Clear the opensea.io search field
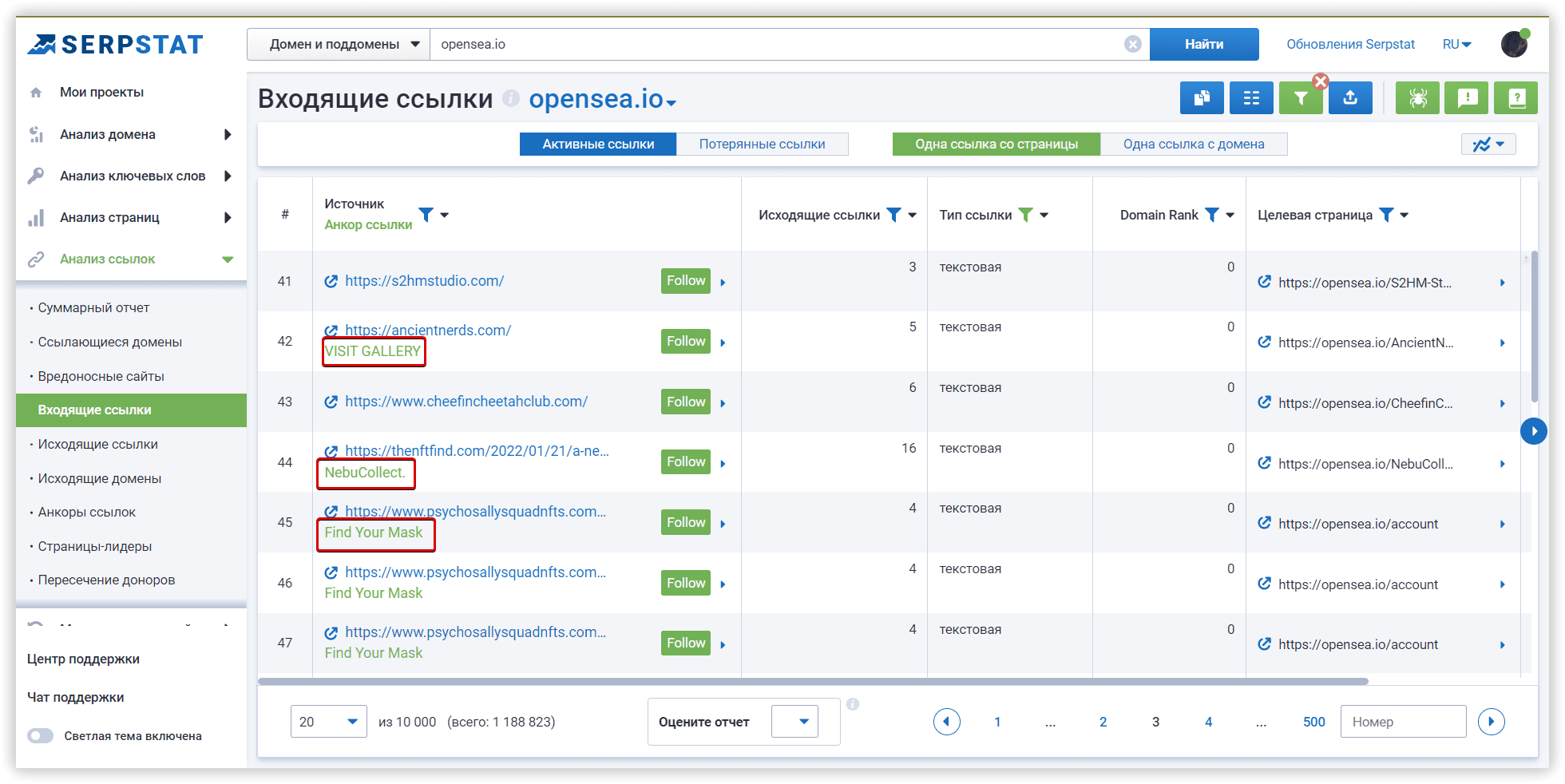This screenshot has width=1565, height=784. [x=1132, y=44]
